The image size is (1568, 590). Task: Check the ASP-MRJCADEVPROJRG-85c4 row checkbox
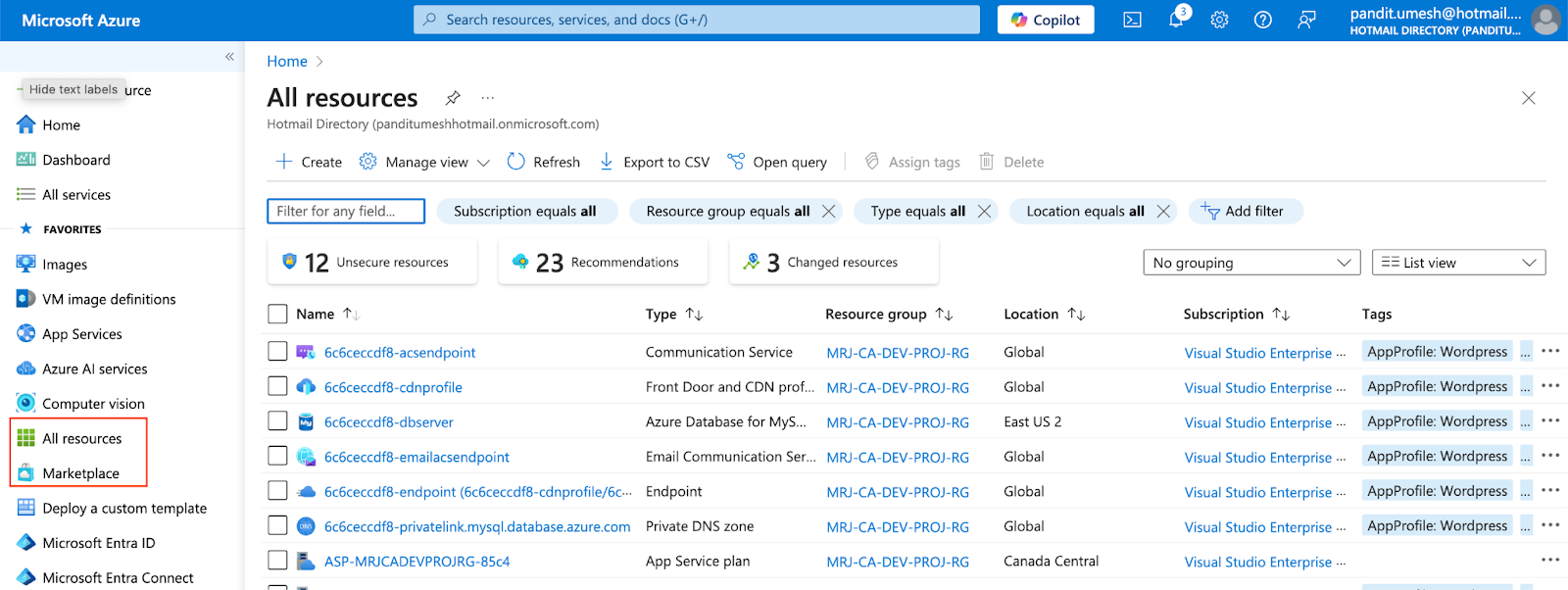[277, 560]
